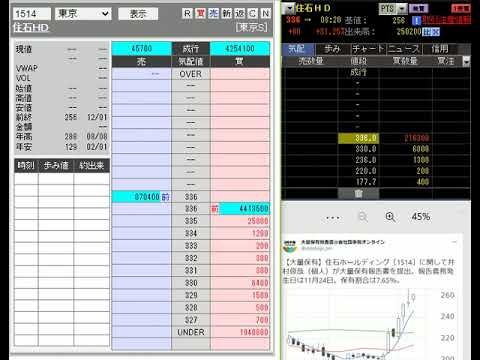Image resolution: width=480 pixels, height=360 pixels.
Task: Click the purple button beside PTS
Action: [418, 8]
